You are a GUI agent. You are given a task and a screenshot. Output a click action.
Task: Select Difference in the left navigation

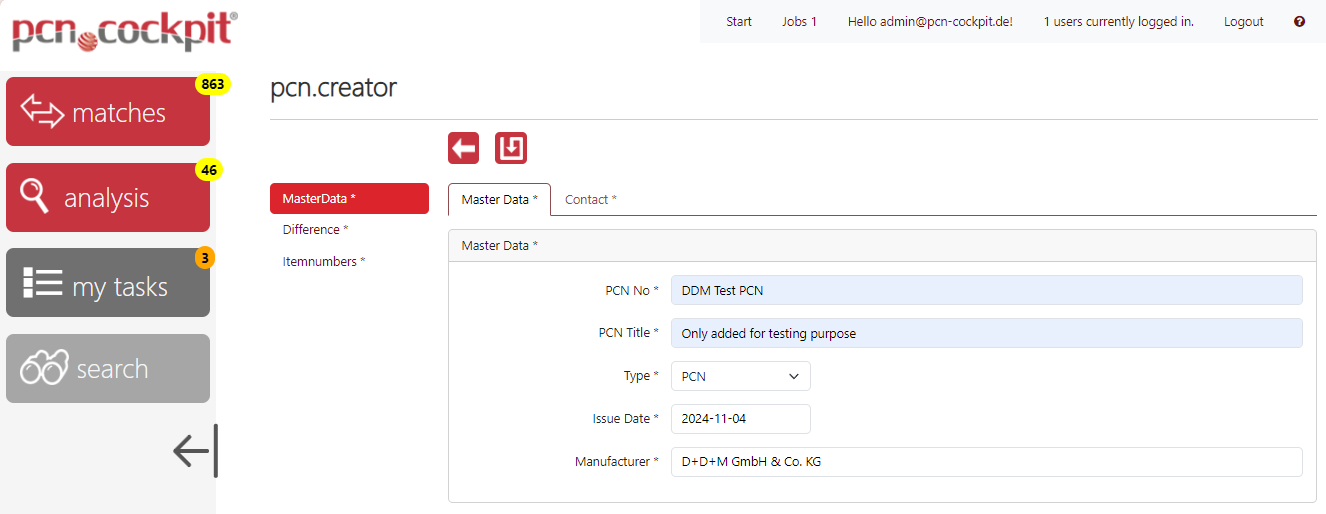tap(315, 230)
